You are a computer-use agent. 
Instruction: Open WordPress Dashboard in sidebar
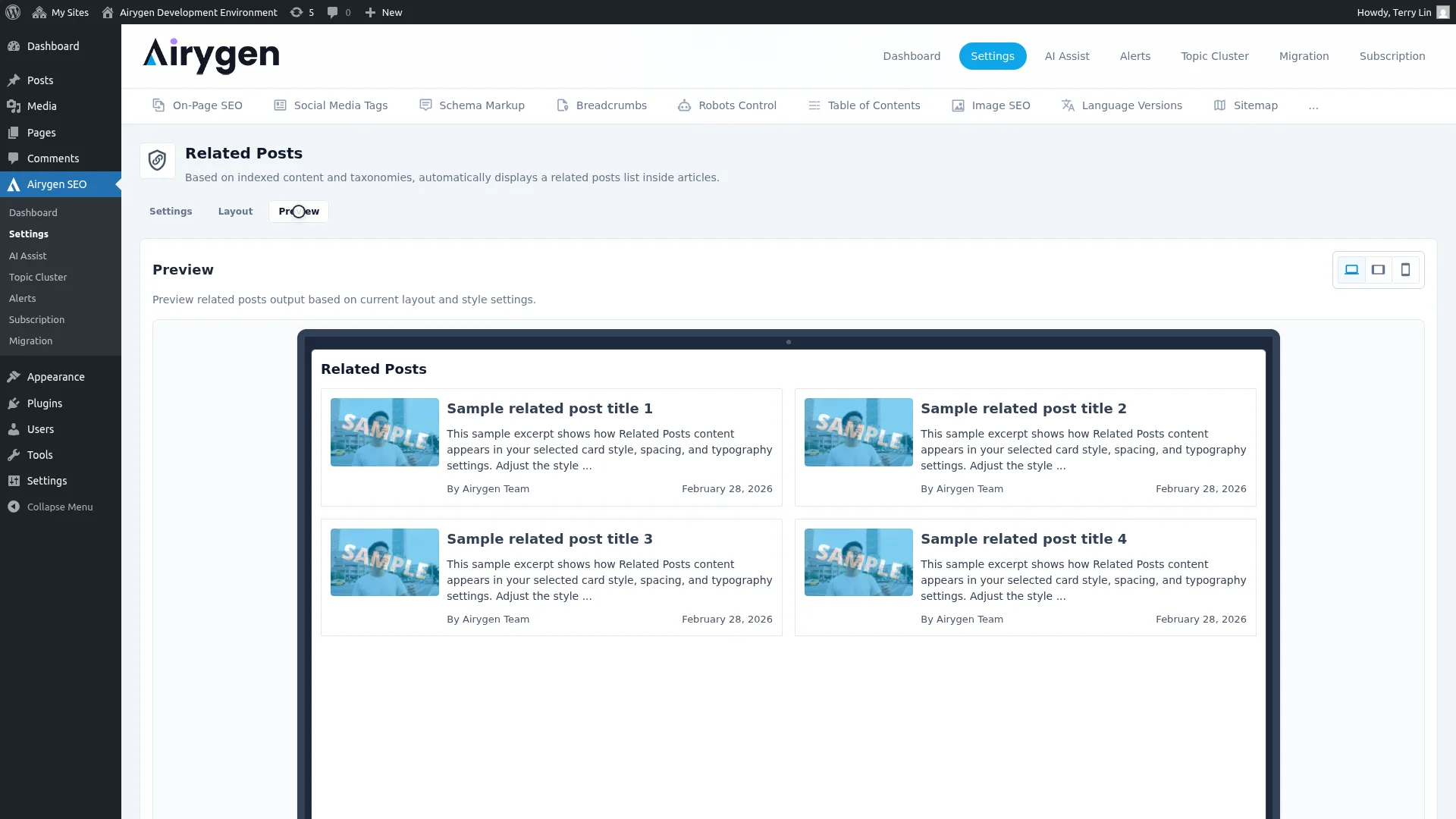click(61, 46)
